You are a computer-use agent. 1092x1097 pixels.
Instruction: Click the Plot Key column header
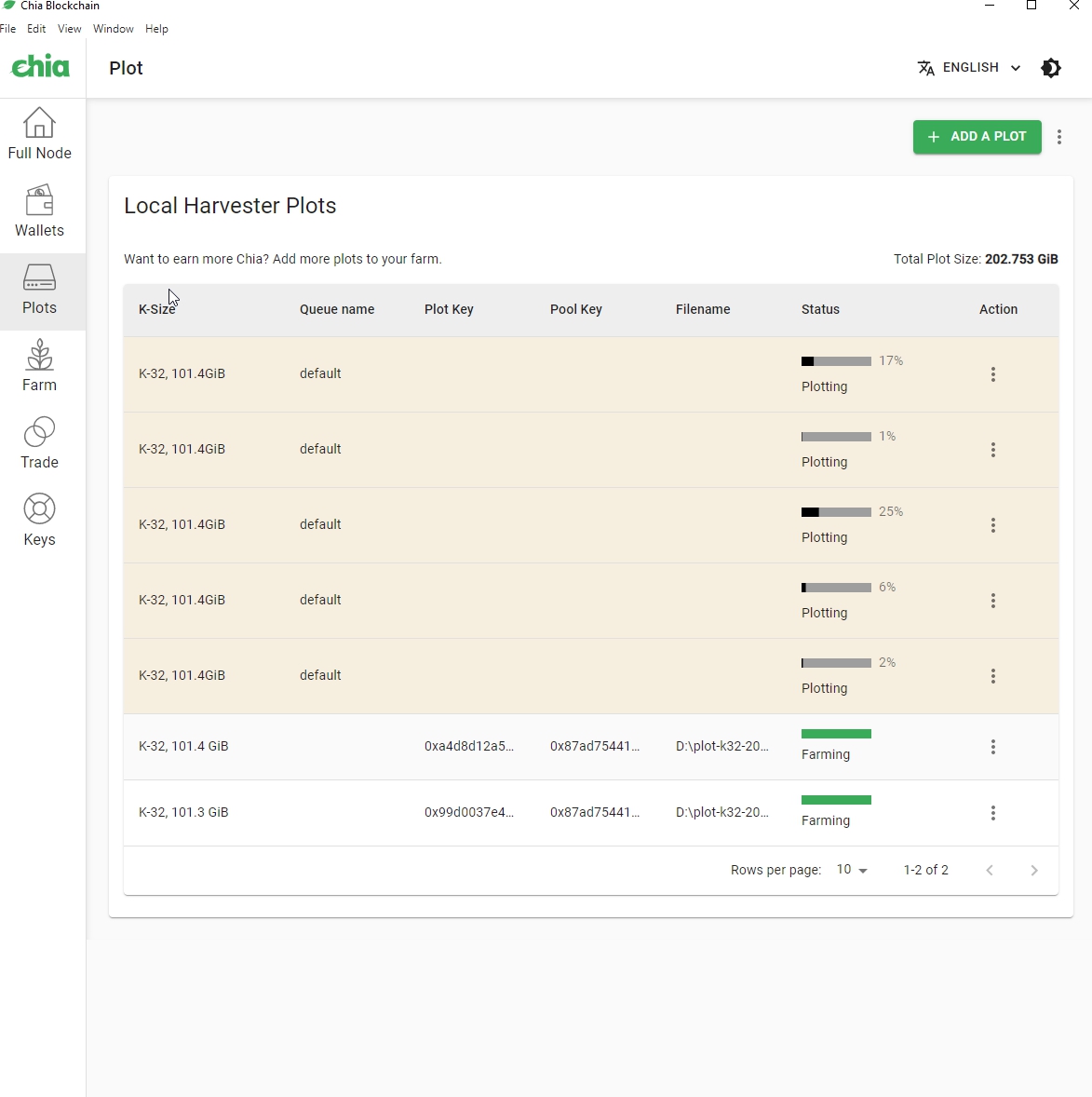(449, 309)
